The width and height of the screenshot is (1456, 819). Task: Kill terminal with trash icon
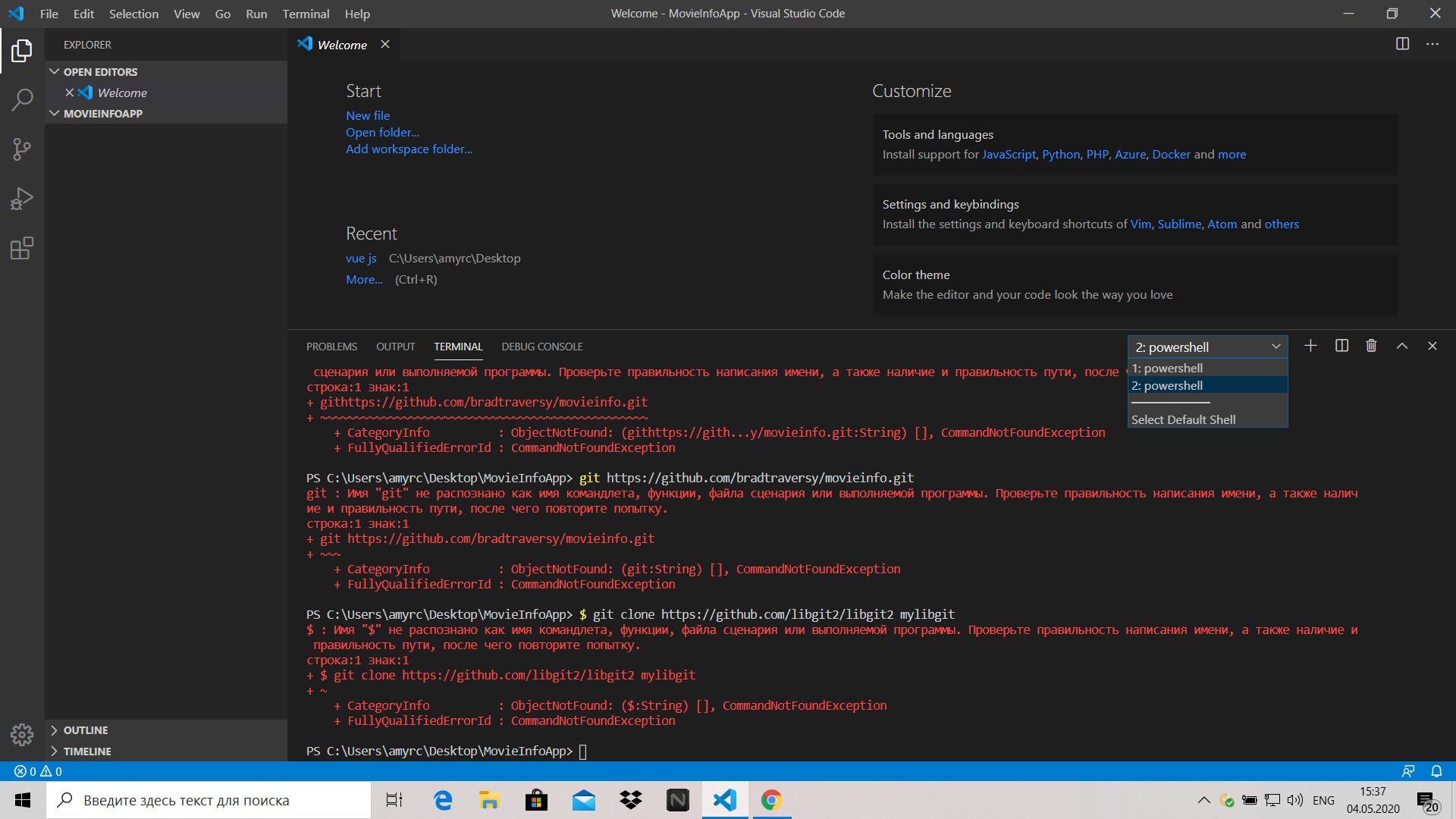[1371, 346]
